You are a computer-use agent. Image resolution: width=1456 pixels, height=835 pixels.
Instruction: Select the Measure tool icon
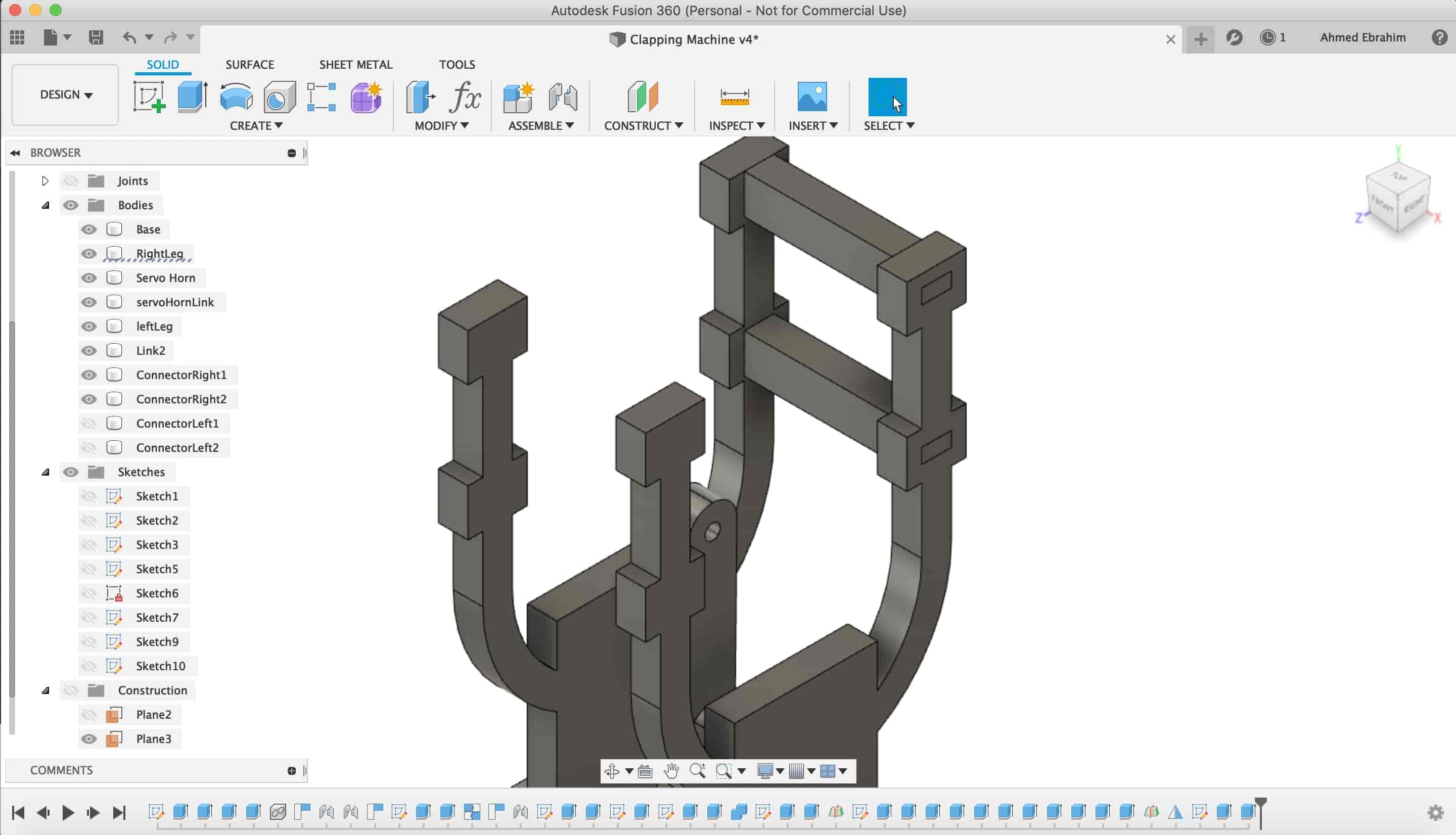pos(734,97)
